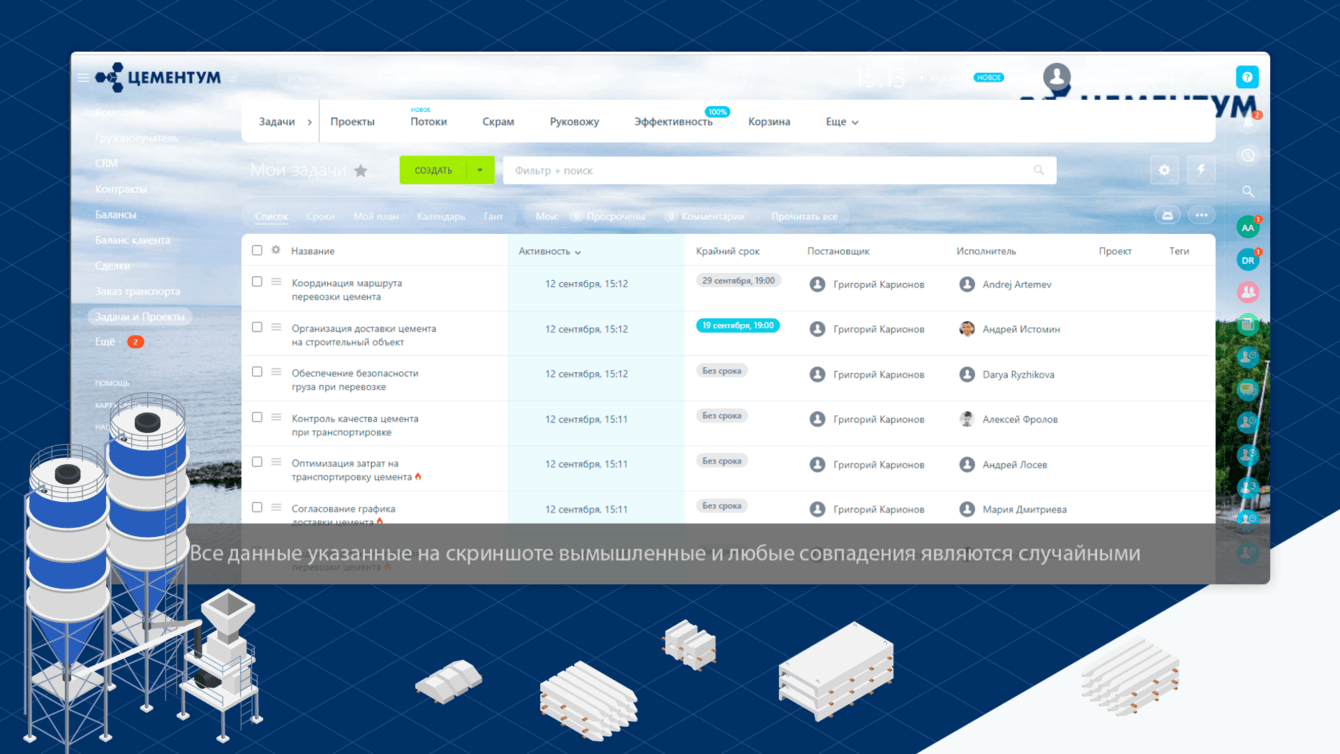Check the Координация маршрута task checkbox
Image resolution: width=1340 pixels, height=754 pixels.
[x=257, y=282]
